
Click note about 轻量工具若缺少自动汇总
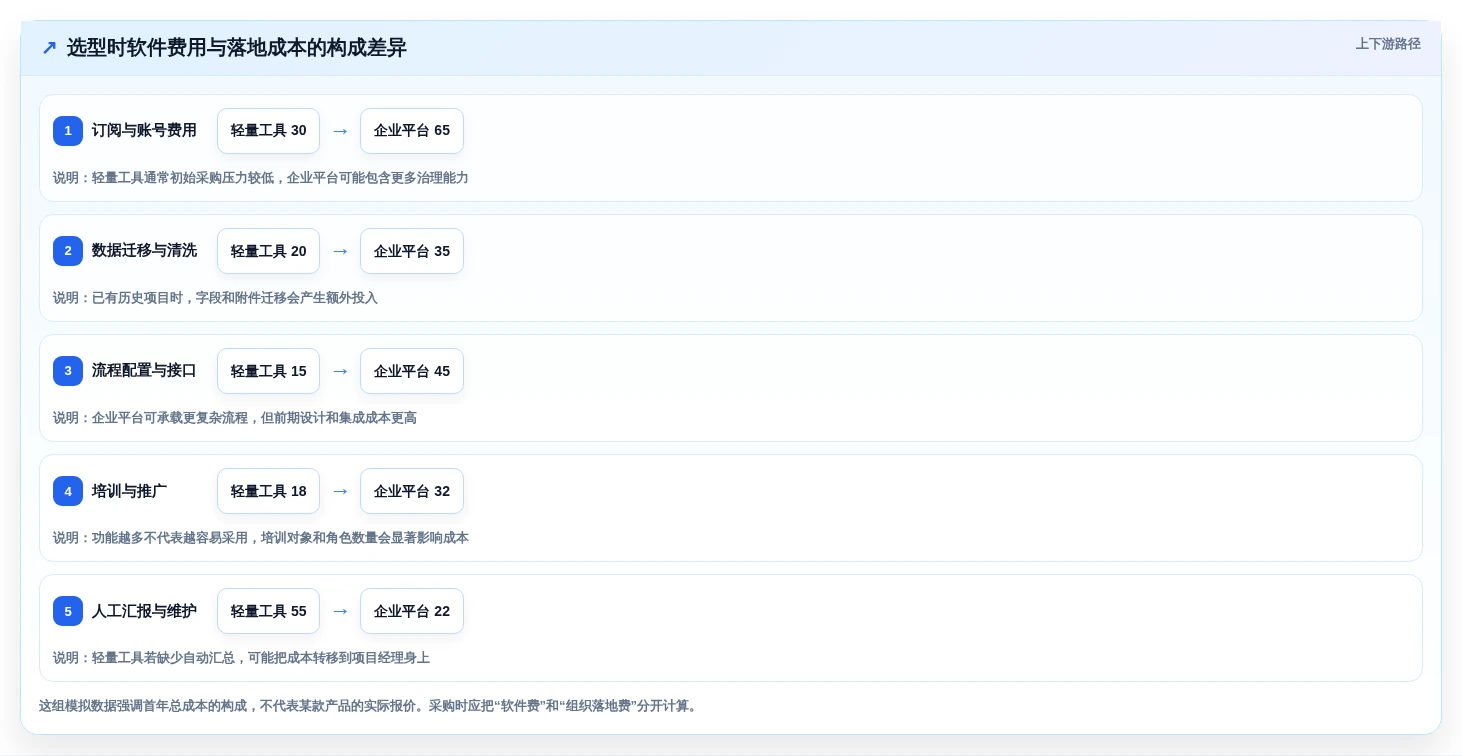(x=241, y=658)
